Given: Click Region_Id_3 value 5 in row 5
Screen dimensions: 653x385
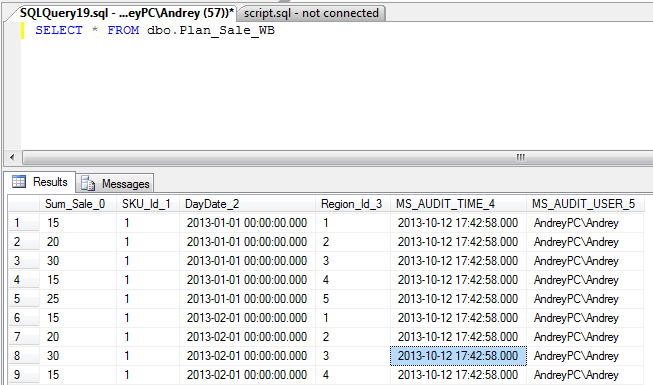Looking at the screenshot, I should (x=353, y=299).
